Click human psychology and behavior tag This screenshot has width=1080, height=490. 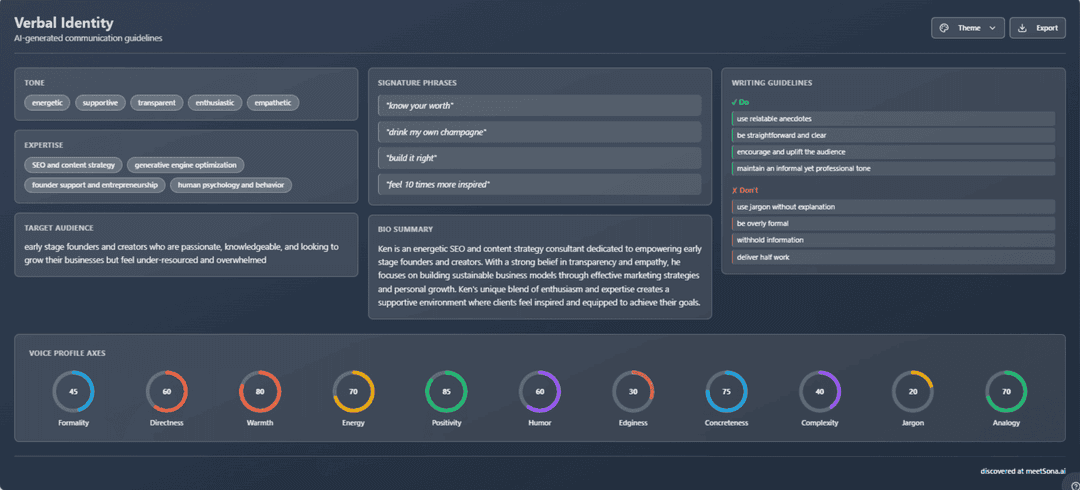231,185
